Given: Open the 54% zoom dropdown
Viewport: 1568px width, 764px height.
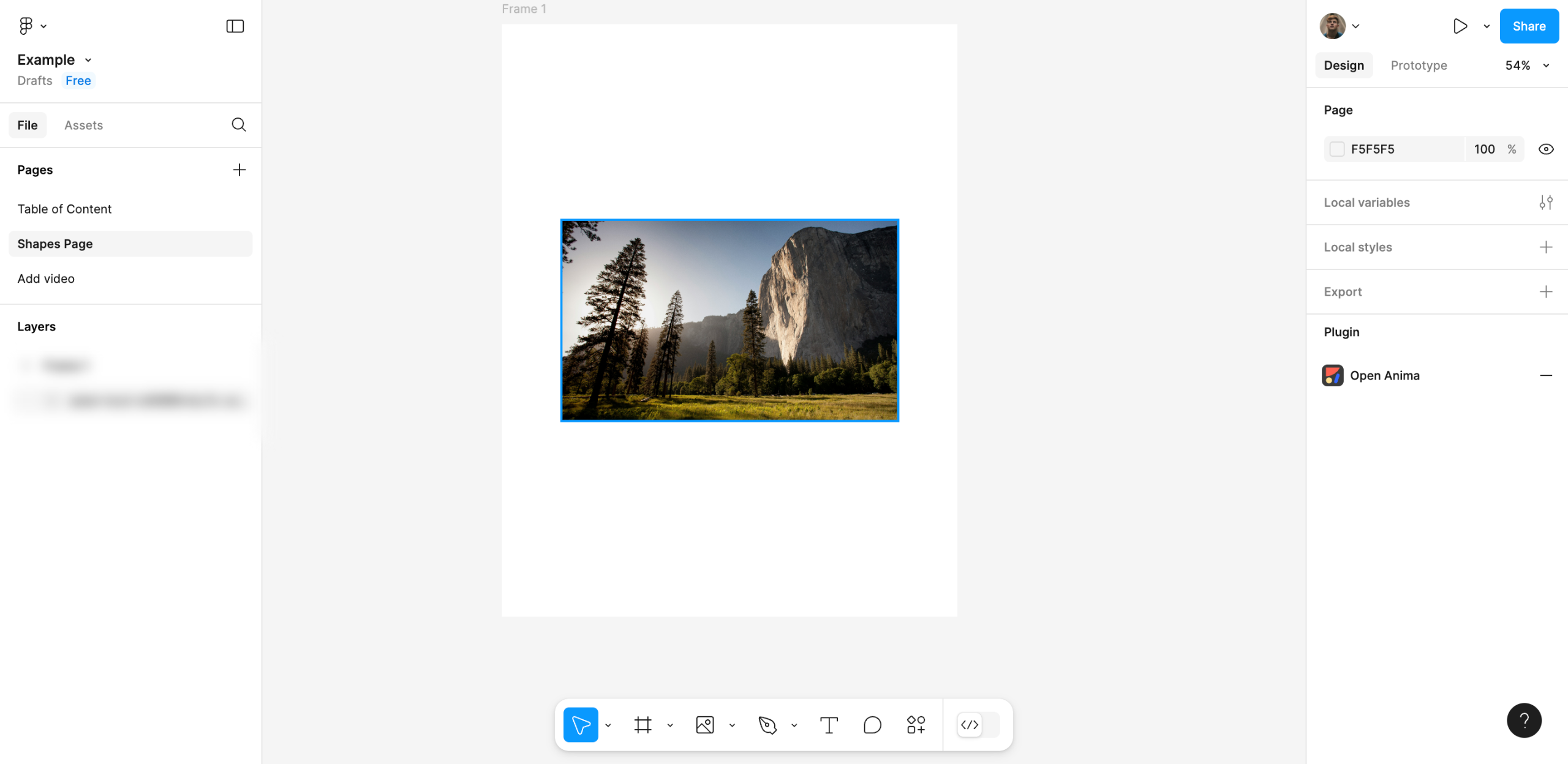Looking at the screenshot, I should coord(1527,66).
